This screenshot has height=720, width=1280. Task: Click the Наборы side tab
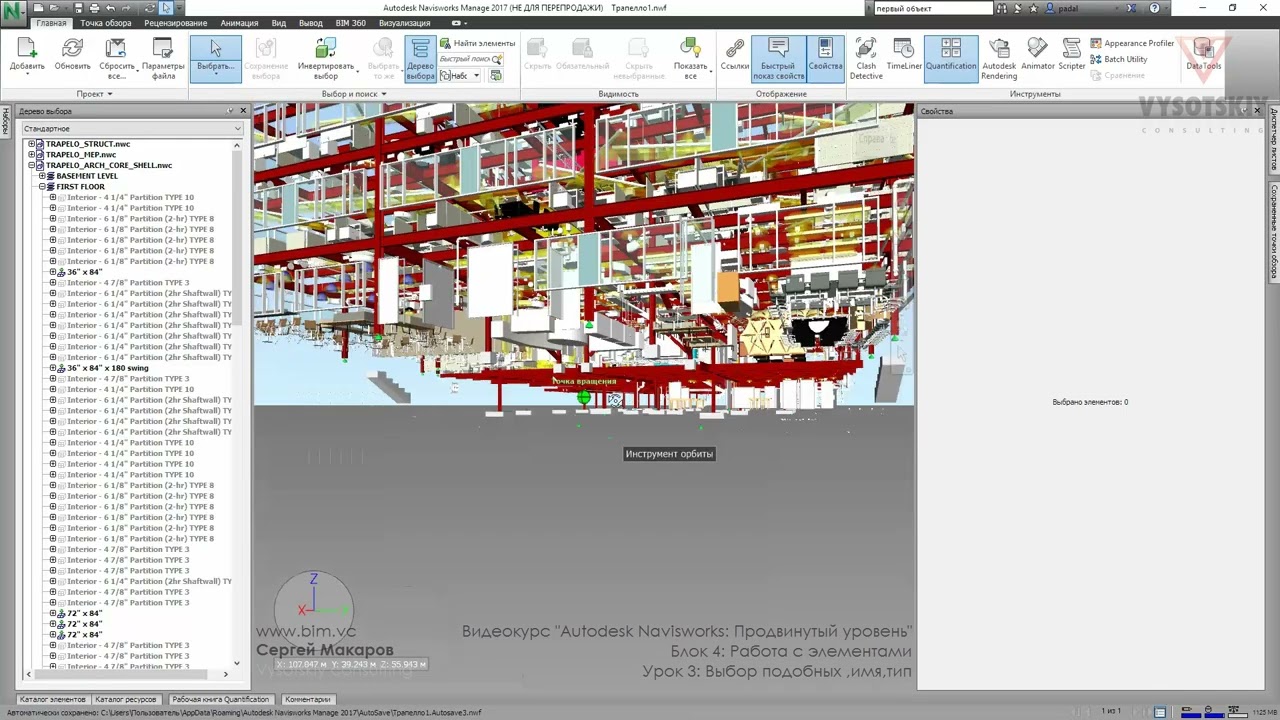coord(6,122)
